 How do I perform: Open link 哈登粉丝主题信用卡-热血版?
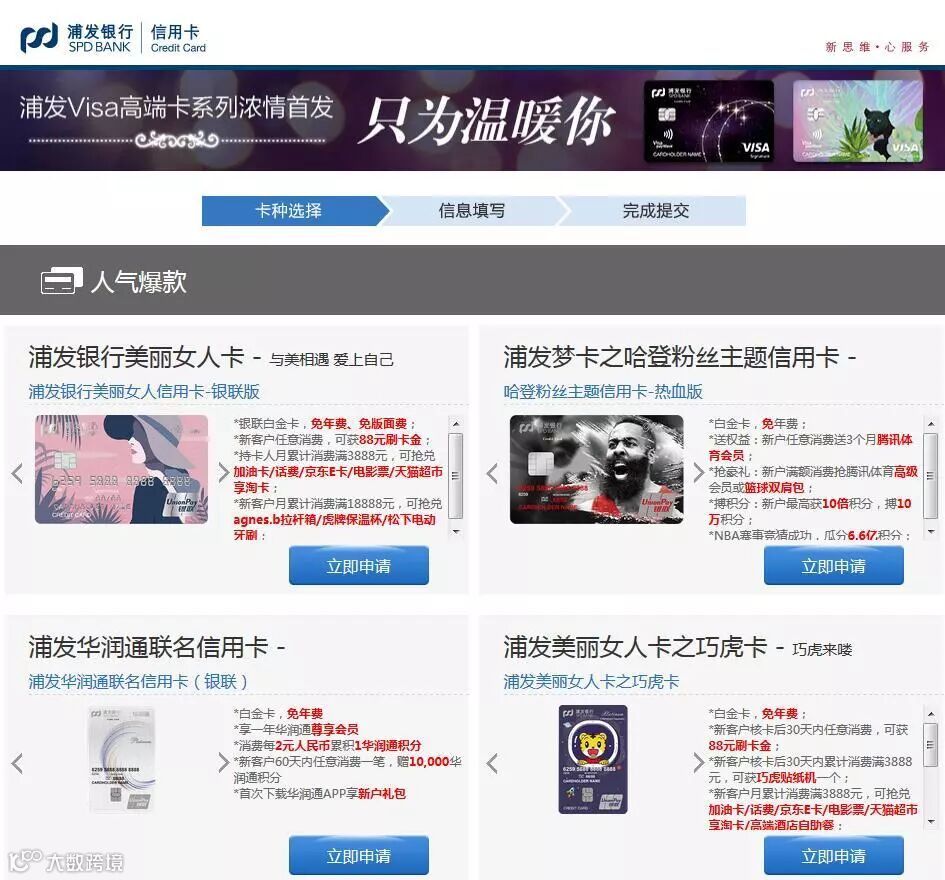[x=603, y=392]
